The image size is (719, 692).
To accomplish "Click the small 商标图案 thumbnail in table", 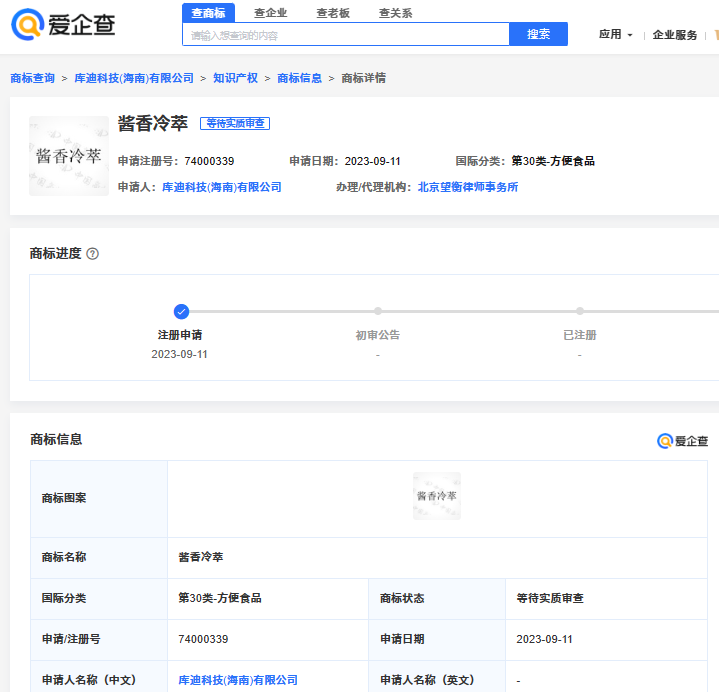I will 437,496.
